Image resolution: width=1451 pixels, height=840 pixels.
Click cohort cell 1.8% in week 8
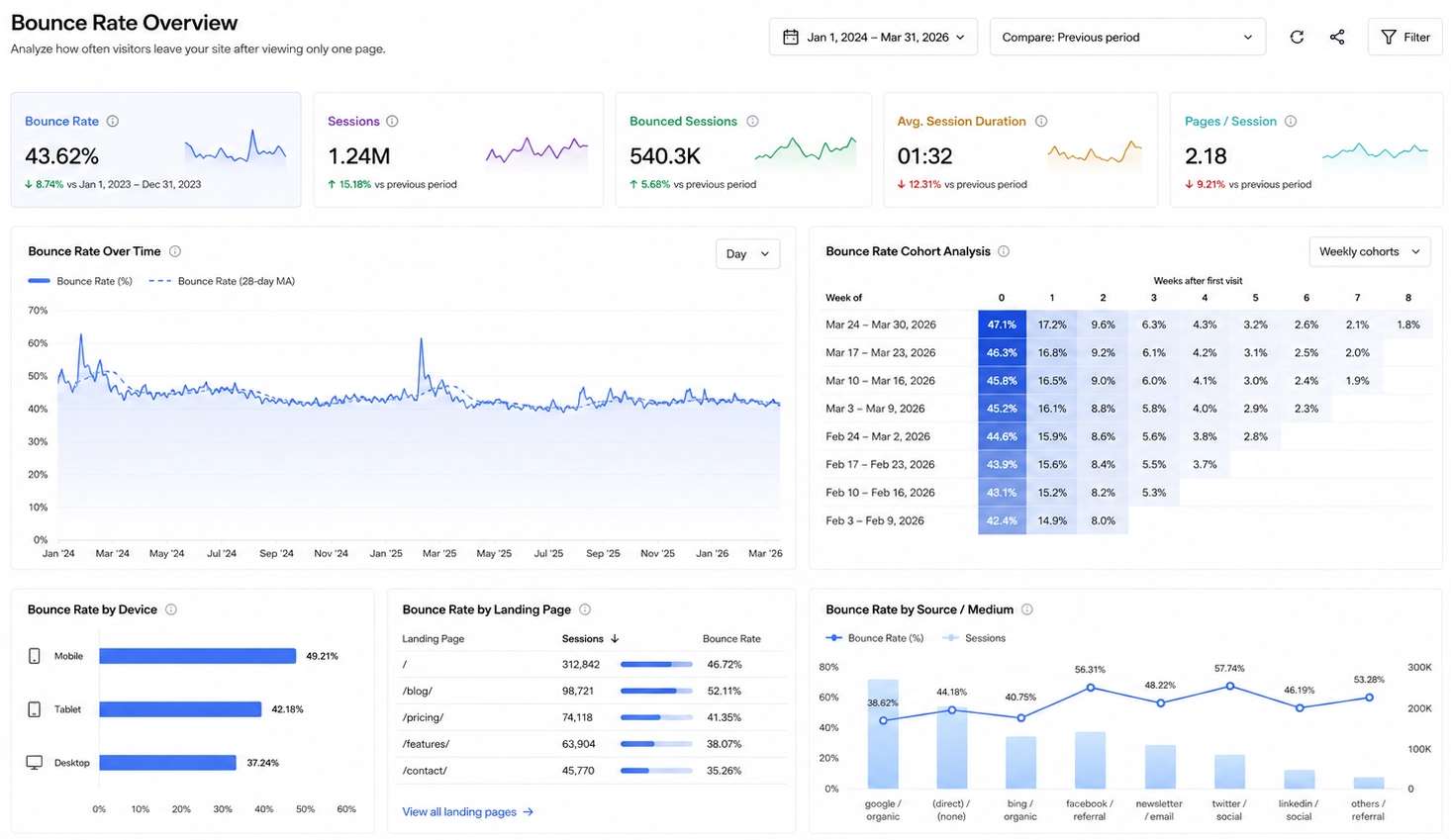click(x=1408, y=325)
